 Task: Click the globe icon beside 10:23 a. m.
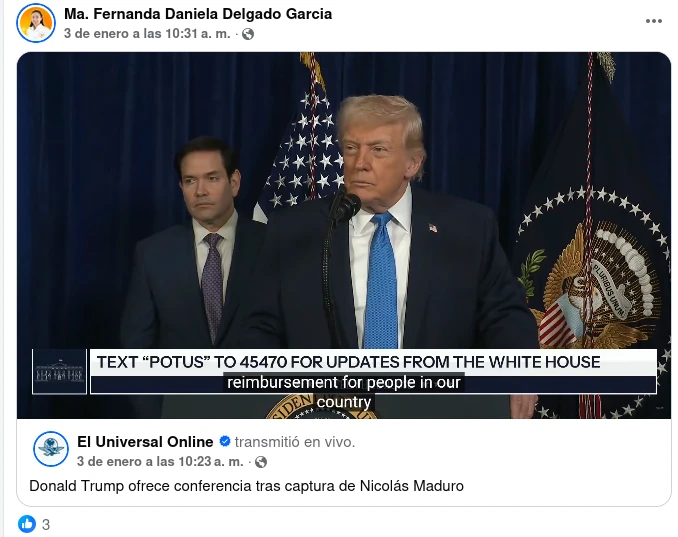pyautogui.click(x=261, y=462)
